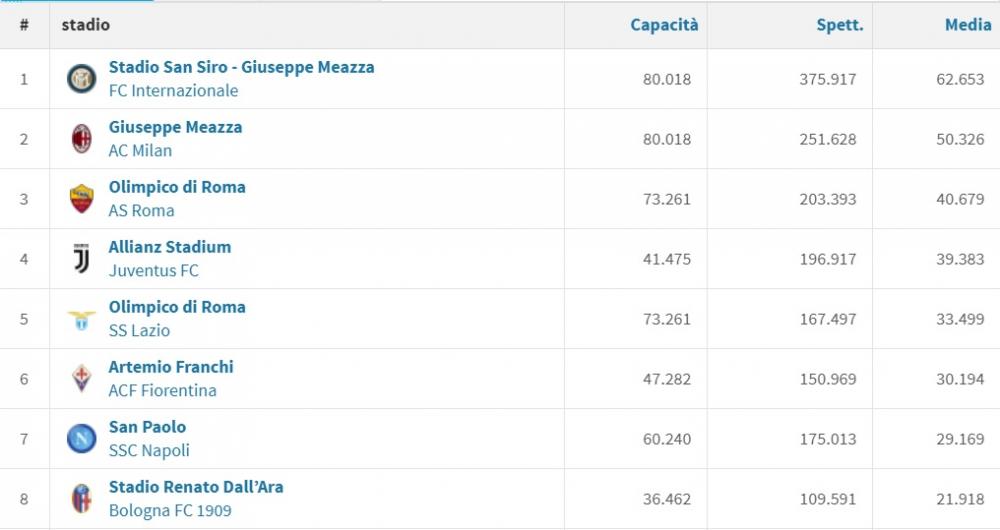
Task: Sort table by Media column header
Action: (x=967, y=25)
